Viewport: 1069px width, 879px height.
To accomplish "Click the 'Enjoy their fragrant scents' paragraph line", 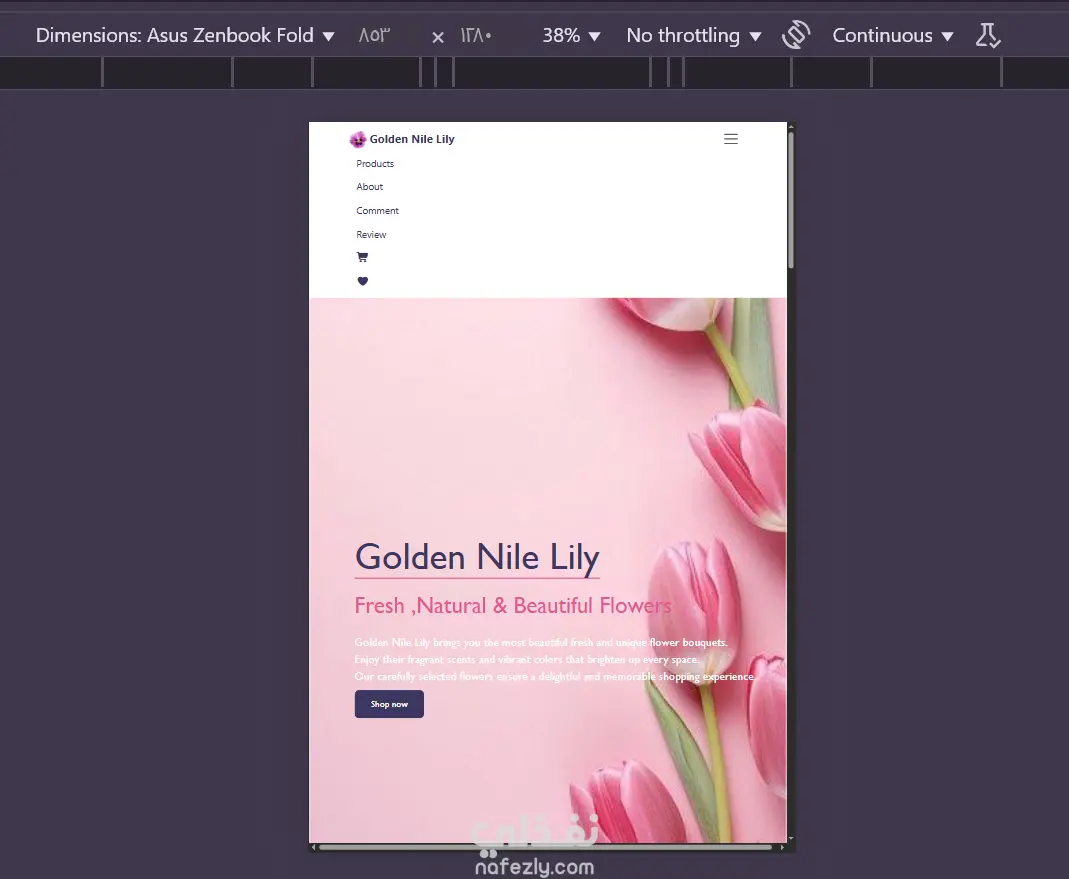I will [526, 659].
